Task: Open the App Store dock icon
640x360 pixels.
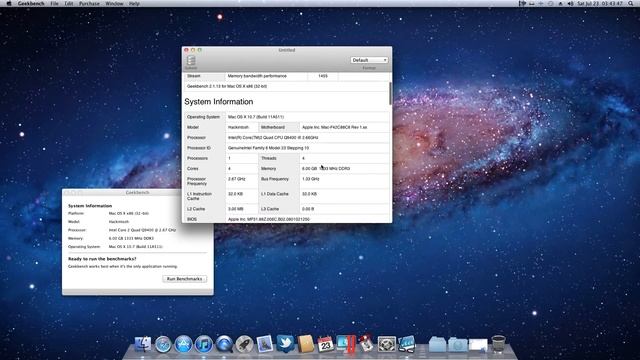Action: click(x=183, y=344)
